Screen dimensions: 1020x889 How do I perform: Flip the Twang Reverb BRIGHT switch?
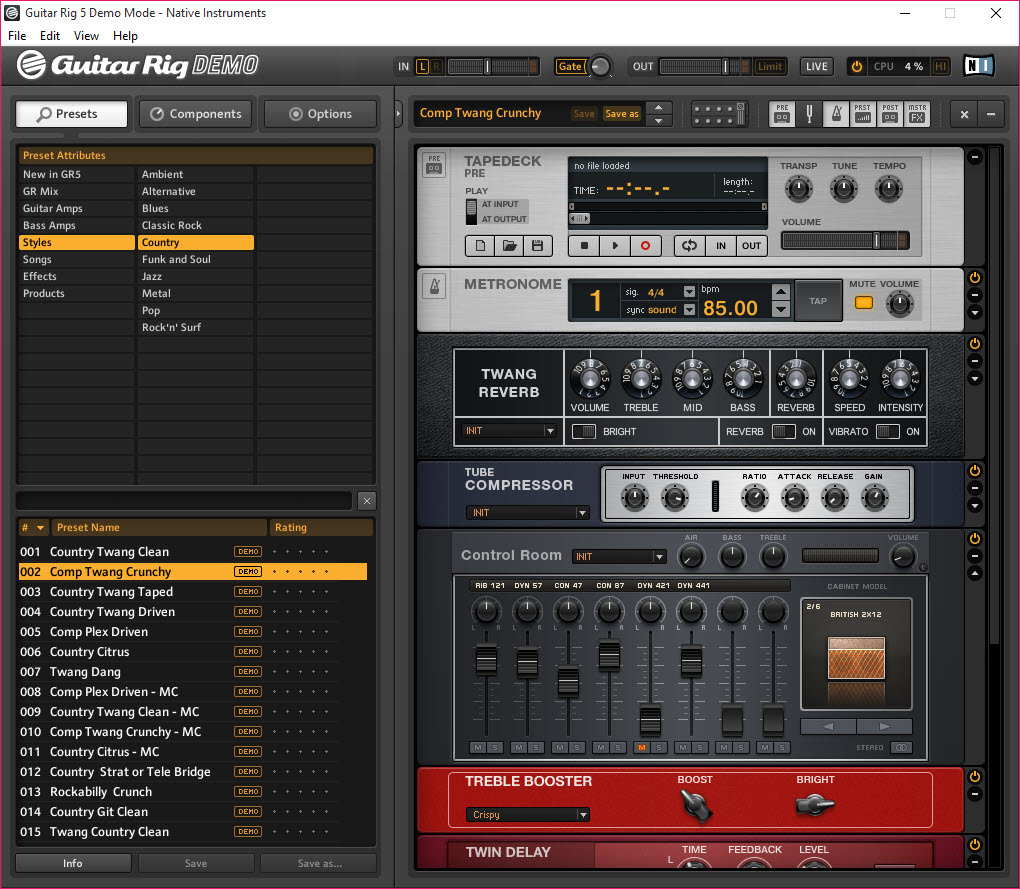coord(584,431)
